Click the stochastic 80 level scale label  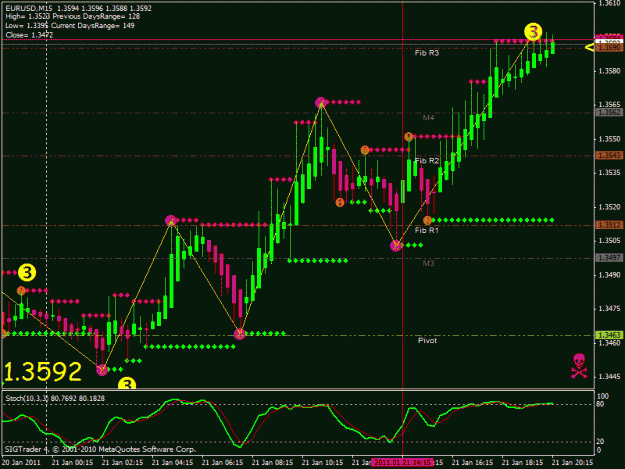(x=601, y=404)
